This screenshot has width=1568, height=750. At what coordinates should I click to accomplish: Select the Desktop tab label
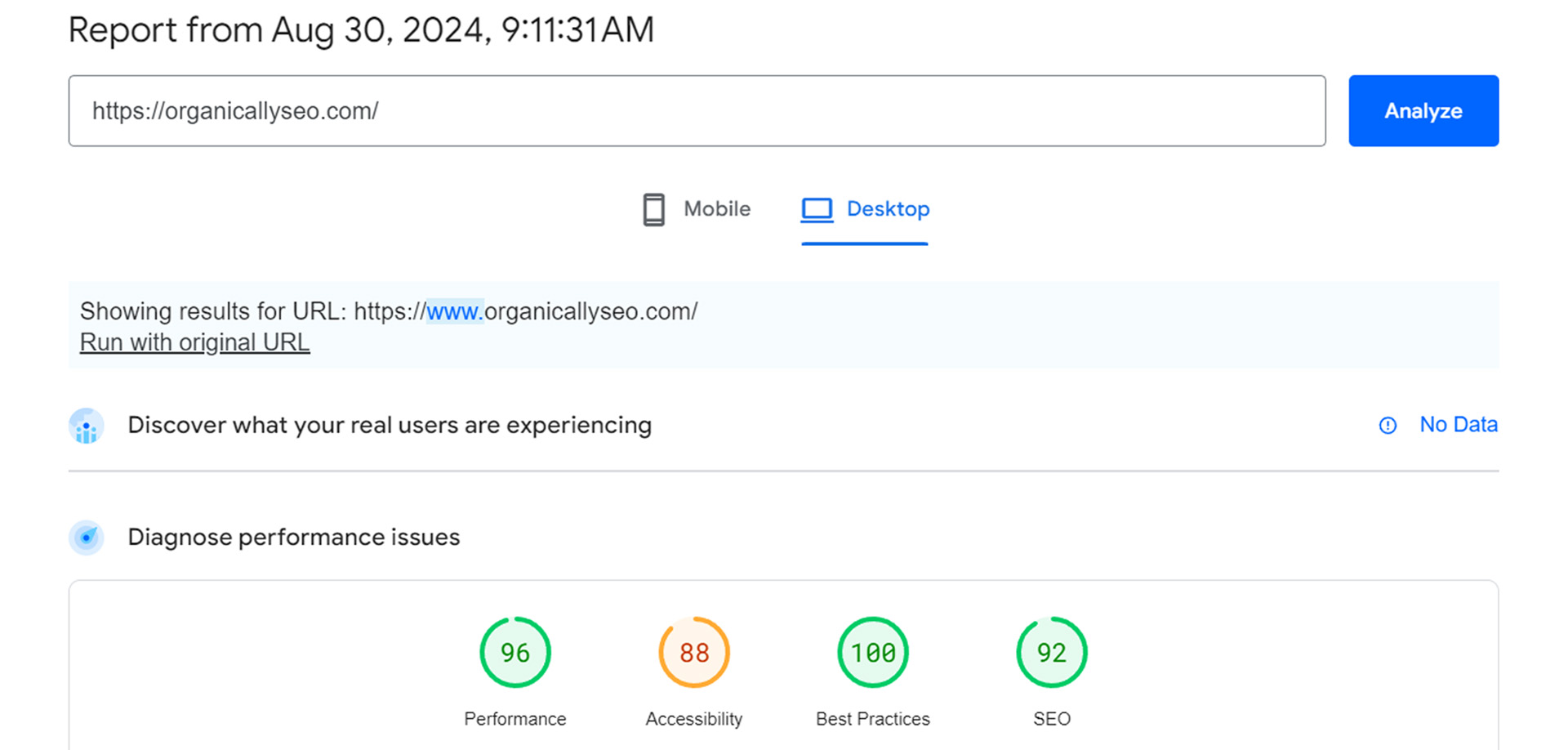click(x=888, y=209)
